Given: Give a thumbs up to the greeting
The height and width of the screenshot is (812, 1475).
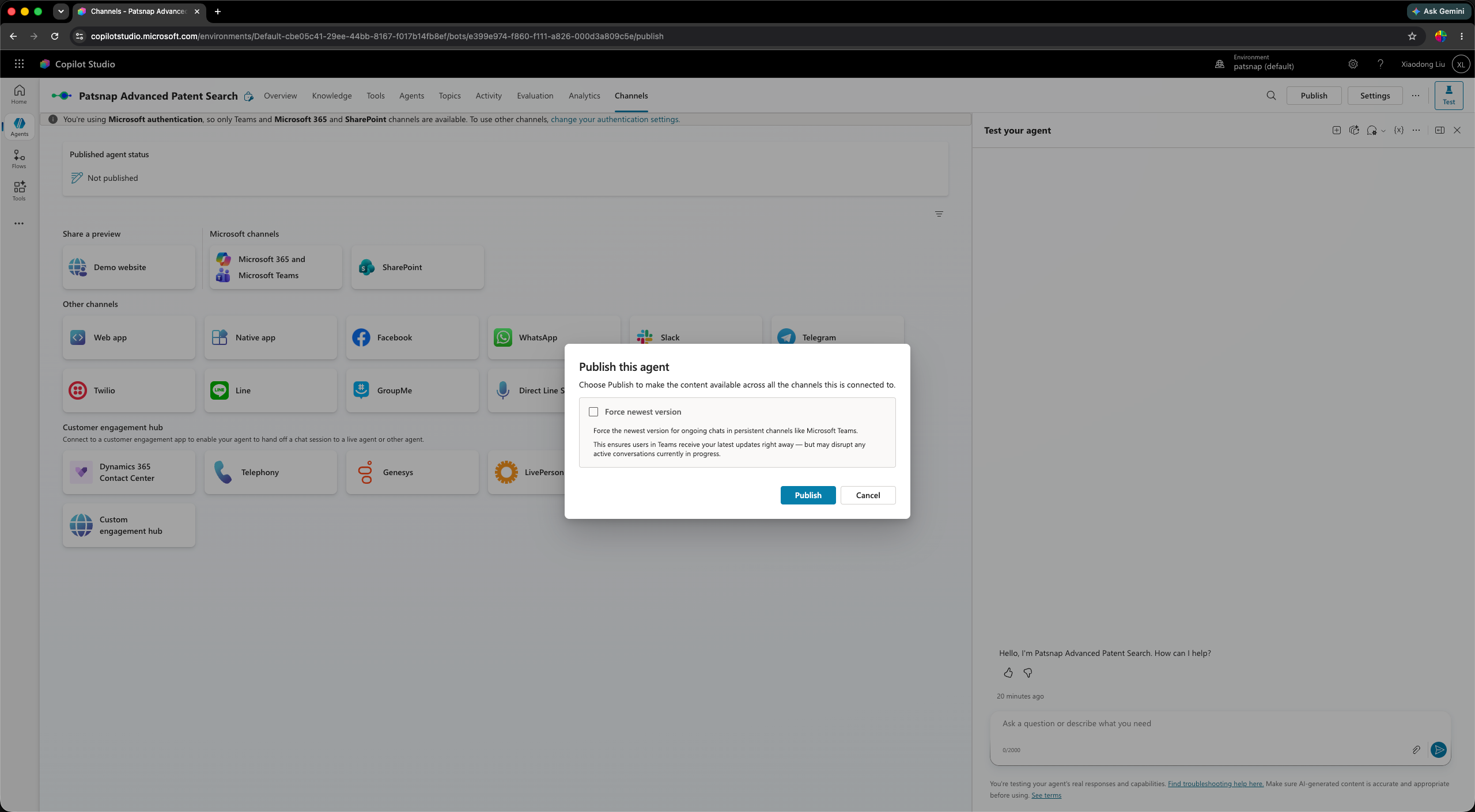Looking at the screenshot, I should (1008, 673).
